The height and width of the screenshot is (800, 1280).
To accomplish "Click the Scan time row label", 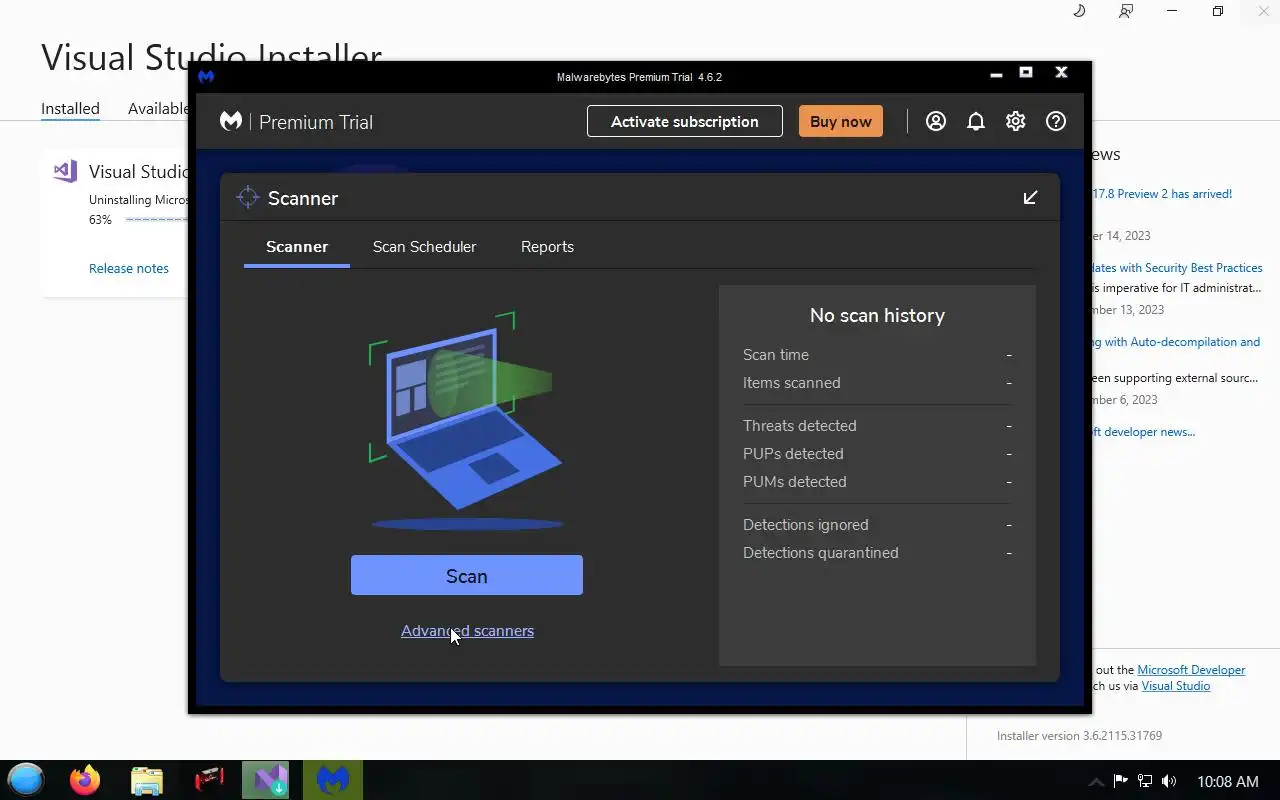I will (776, 355).
